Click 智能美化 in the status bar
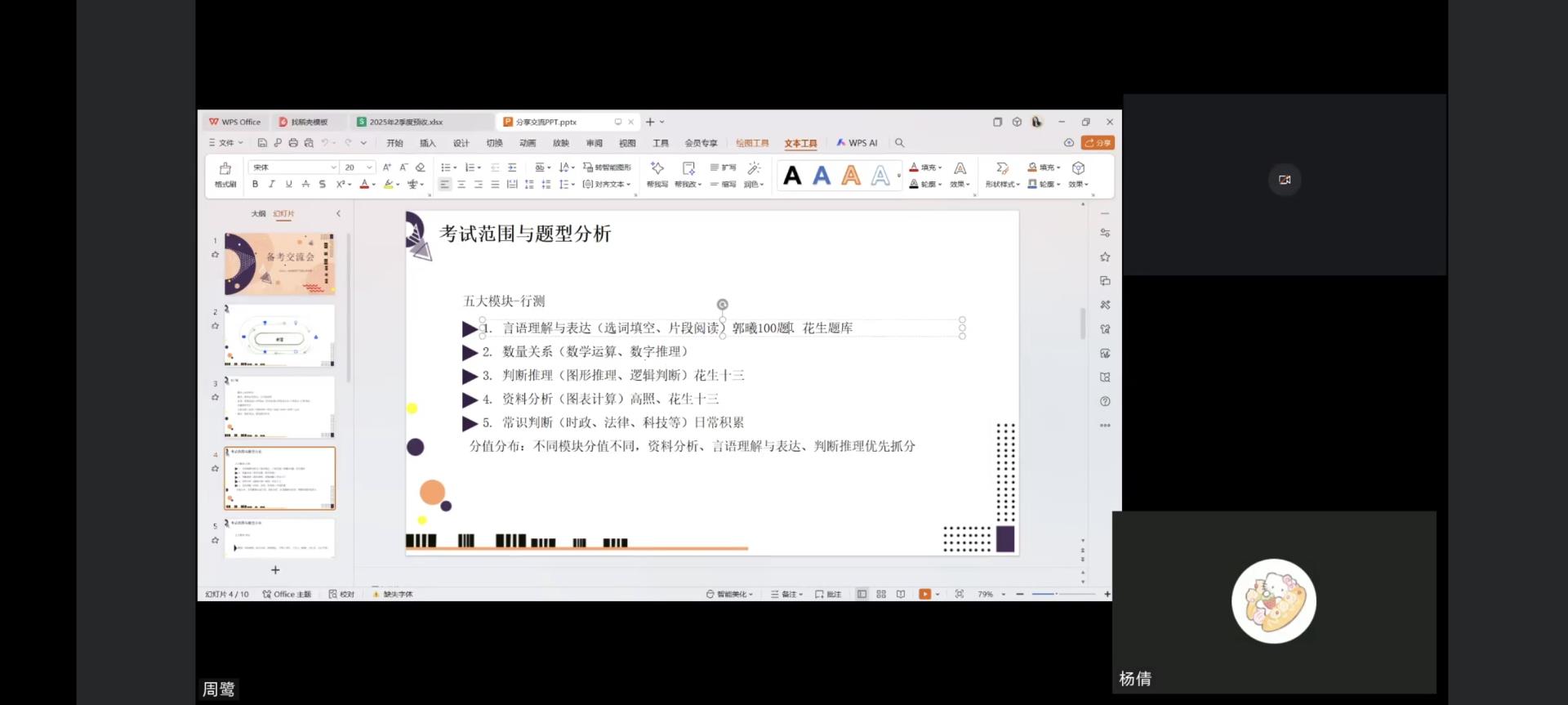The image size is (1568, 705). [729, 594]
